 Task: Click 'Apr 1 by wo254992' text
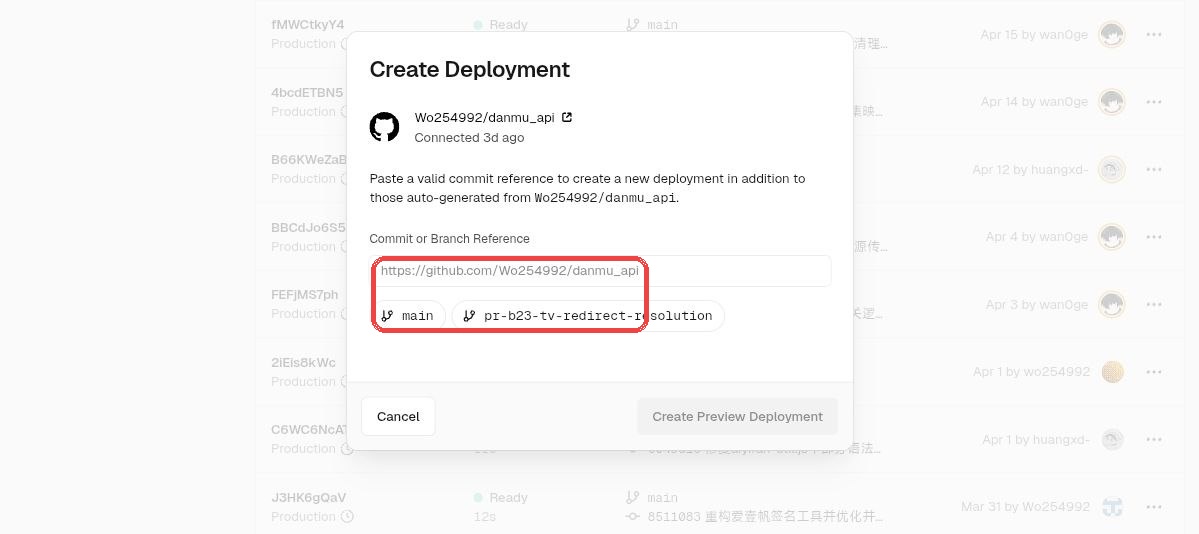coord(1032,372)
